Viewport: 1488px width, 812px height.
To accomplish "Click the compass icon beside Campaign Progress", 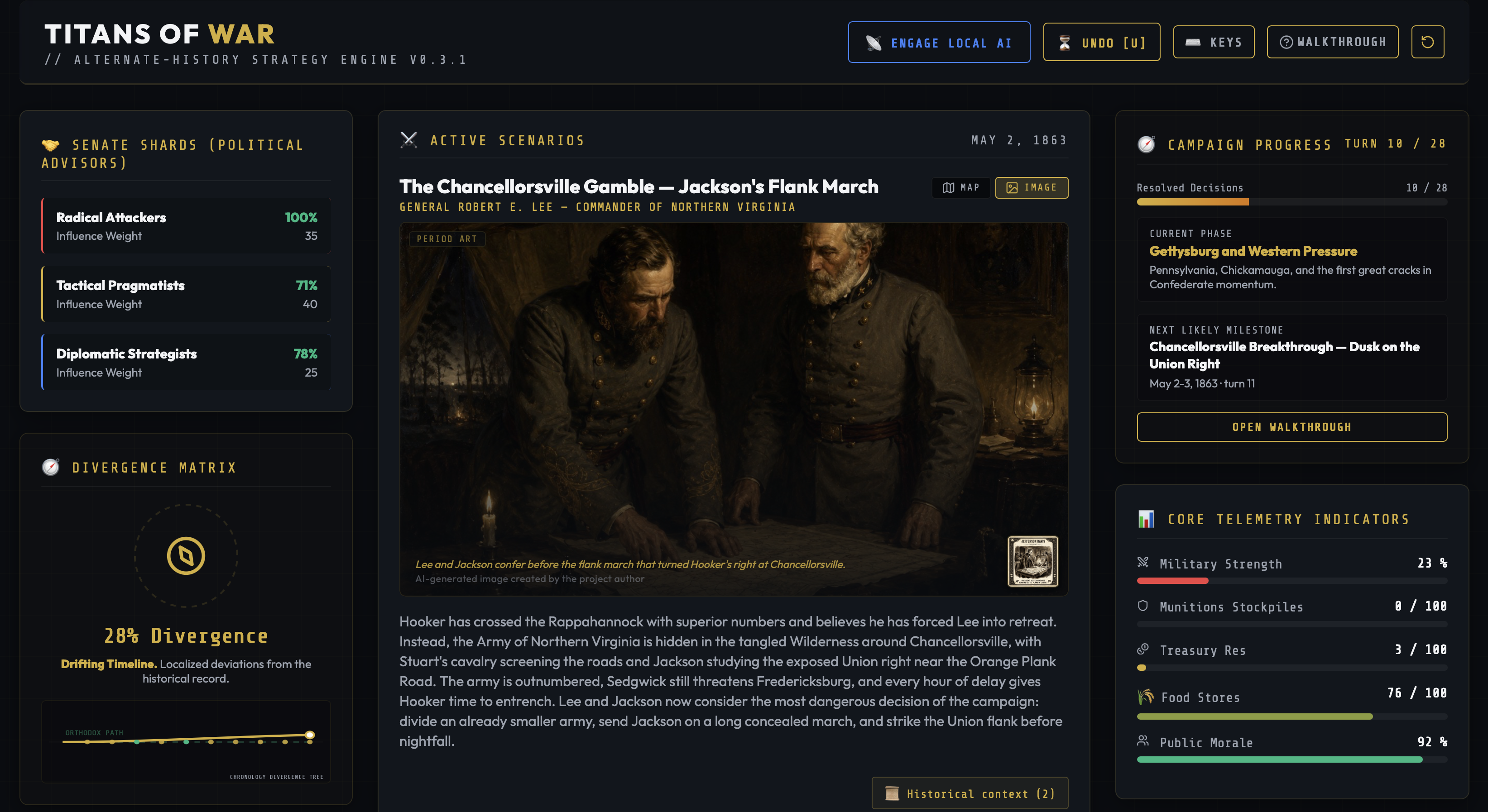I will [1146, 144].
